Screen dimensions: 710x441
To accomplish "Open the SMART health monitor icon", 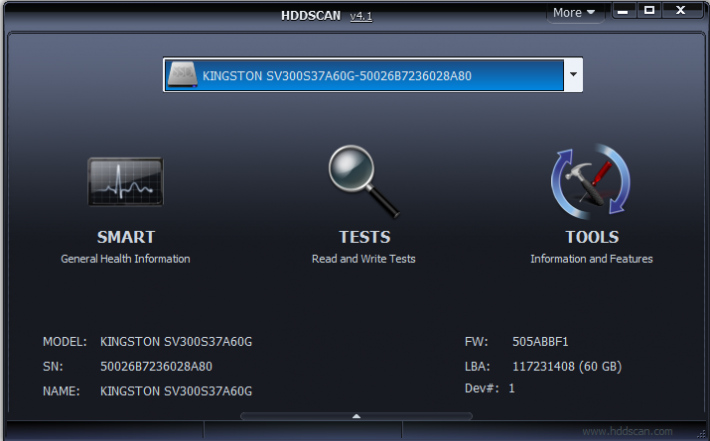I will coord(125,182).
